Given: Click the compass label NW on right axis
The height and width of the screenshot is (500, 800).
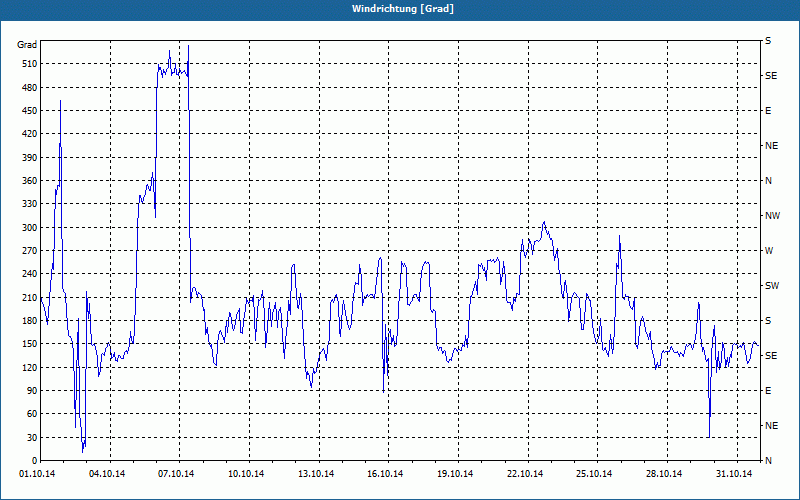Looking at the screenshot, I should 772,216.
